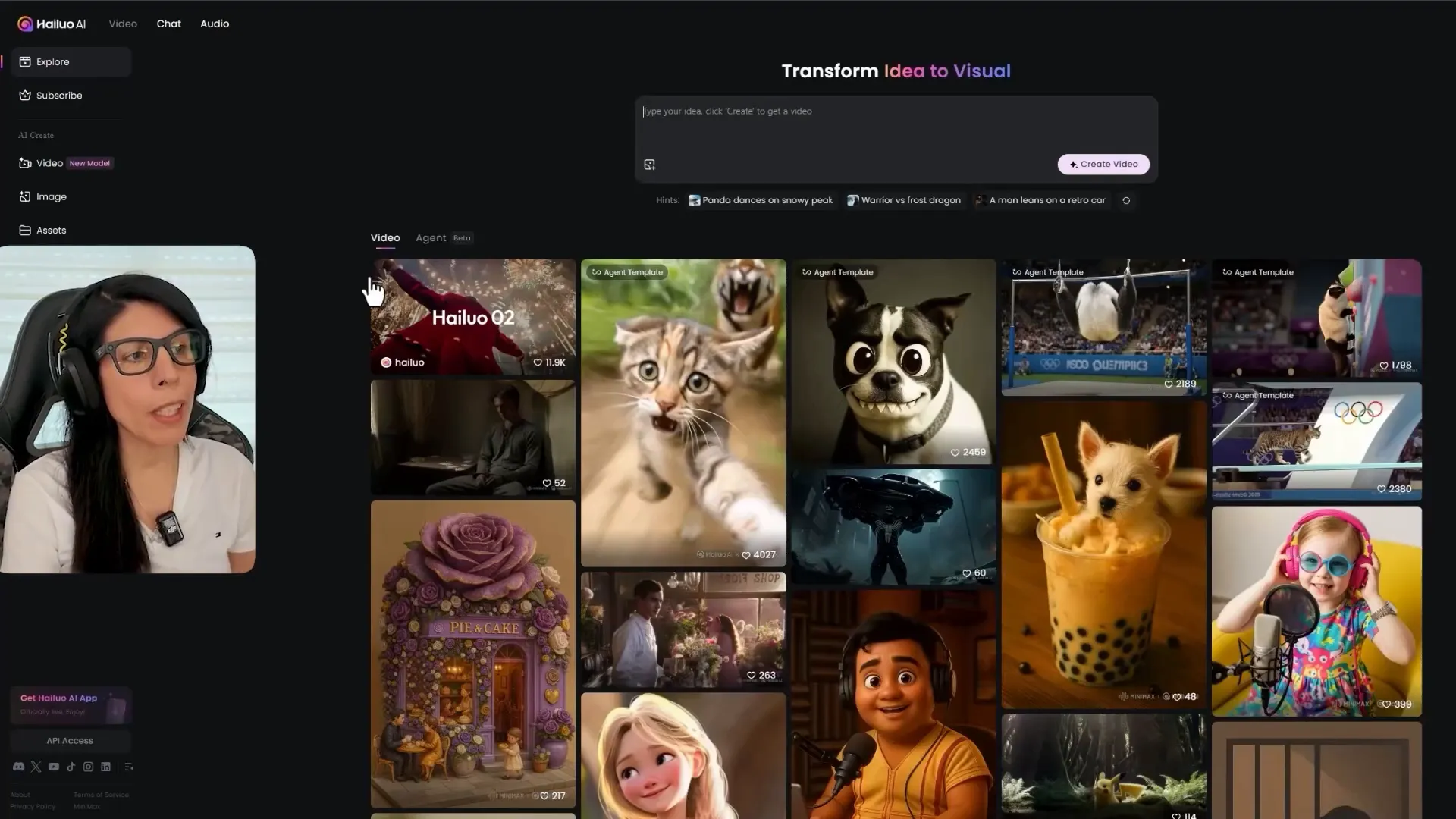
Task: Focus the video idea text box
Action: point(896,125)
